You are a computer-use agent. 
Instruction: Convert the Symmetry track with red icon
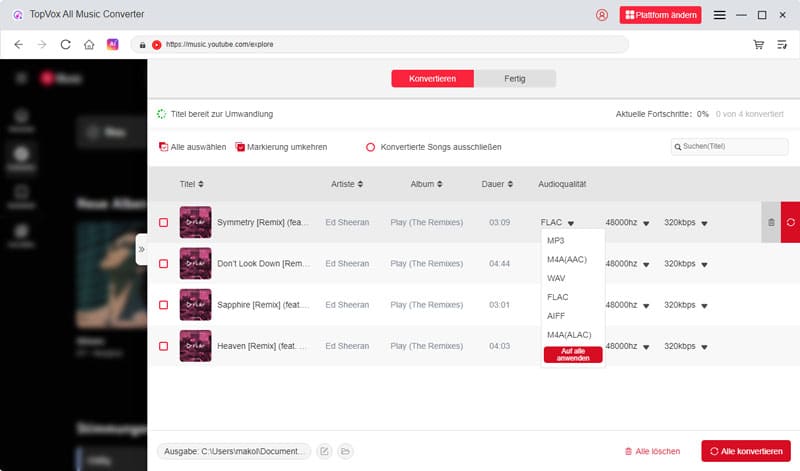click(790, 222)
